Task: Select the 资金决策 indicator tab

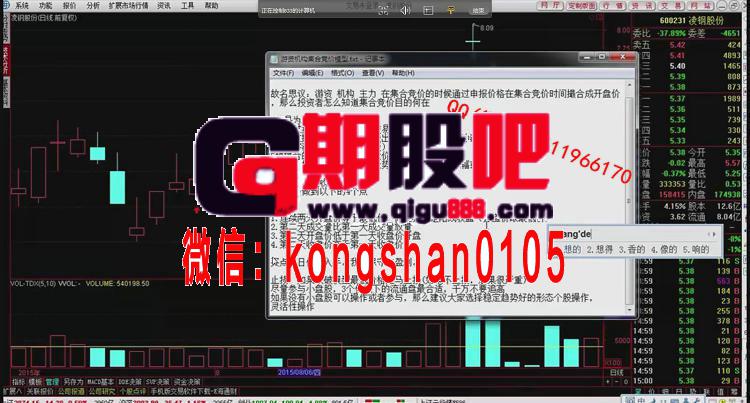Action: 187,382
